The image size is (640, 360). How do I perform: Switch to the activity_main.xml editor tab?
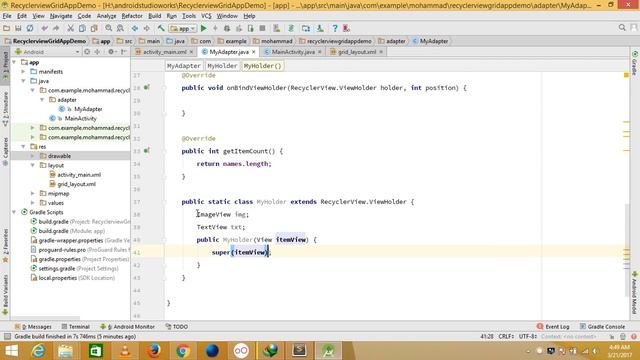[x=164, y=52]
